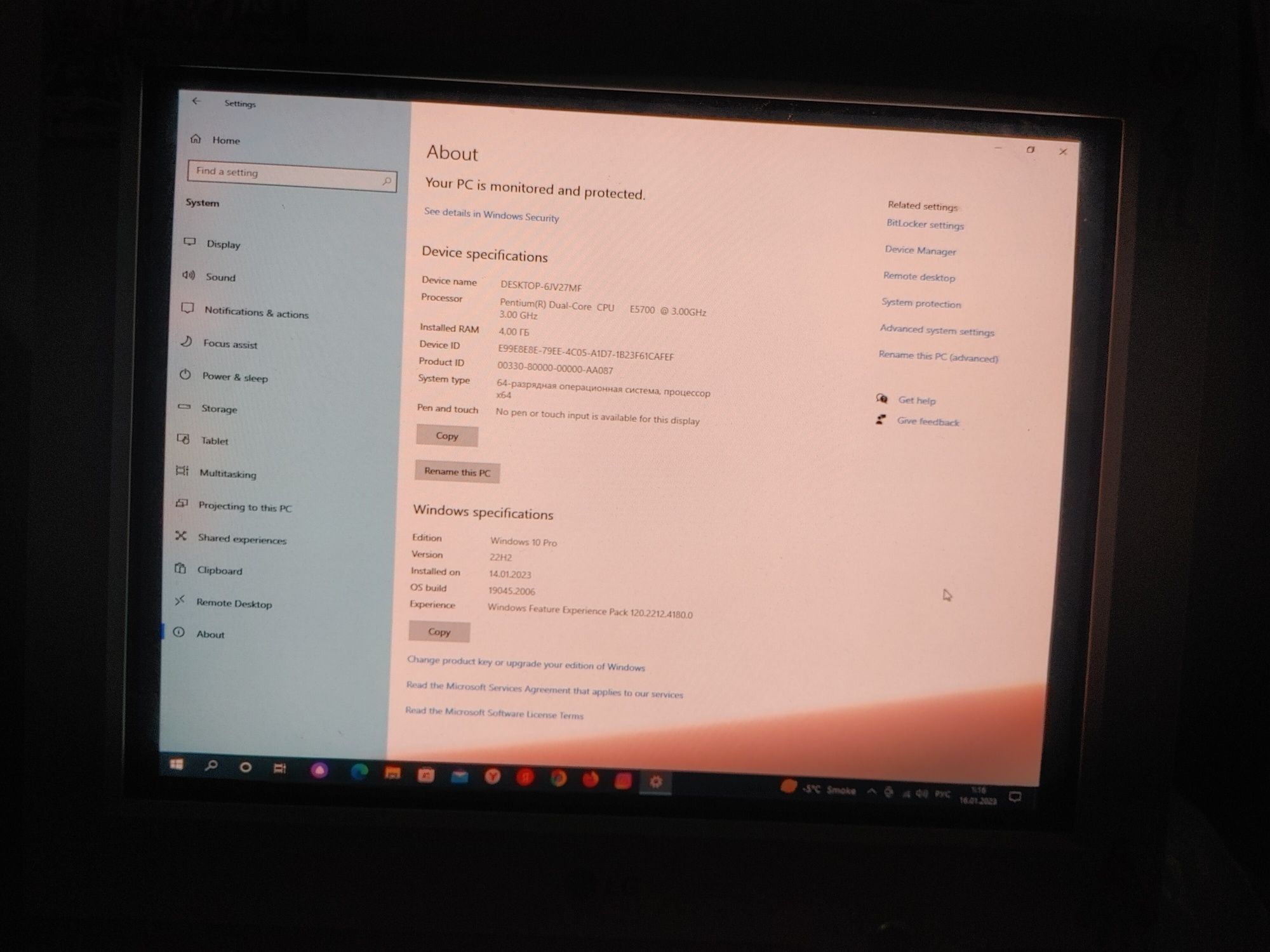The height and width of the screenshot is (952, 1270).
Task: Click 'Copy' button under Device specifications
Action: click(446, 435)
